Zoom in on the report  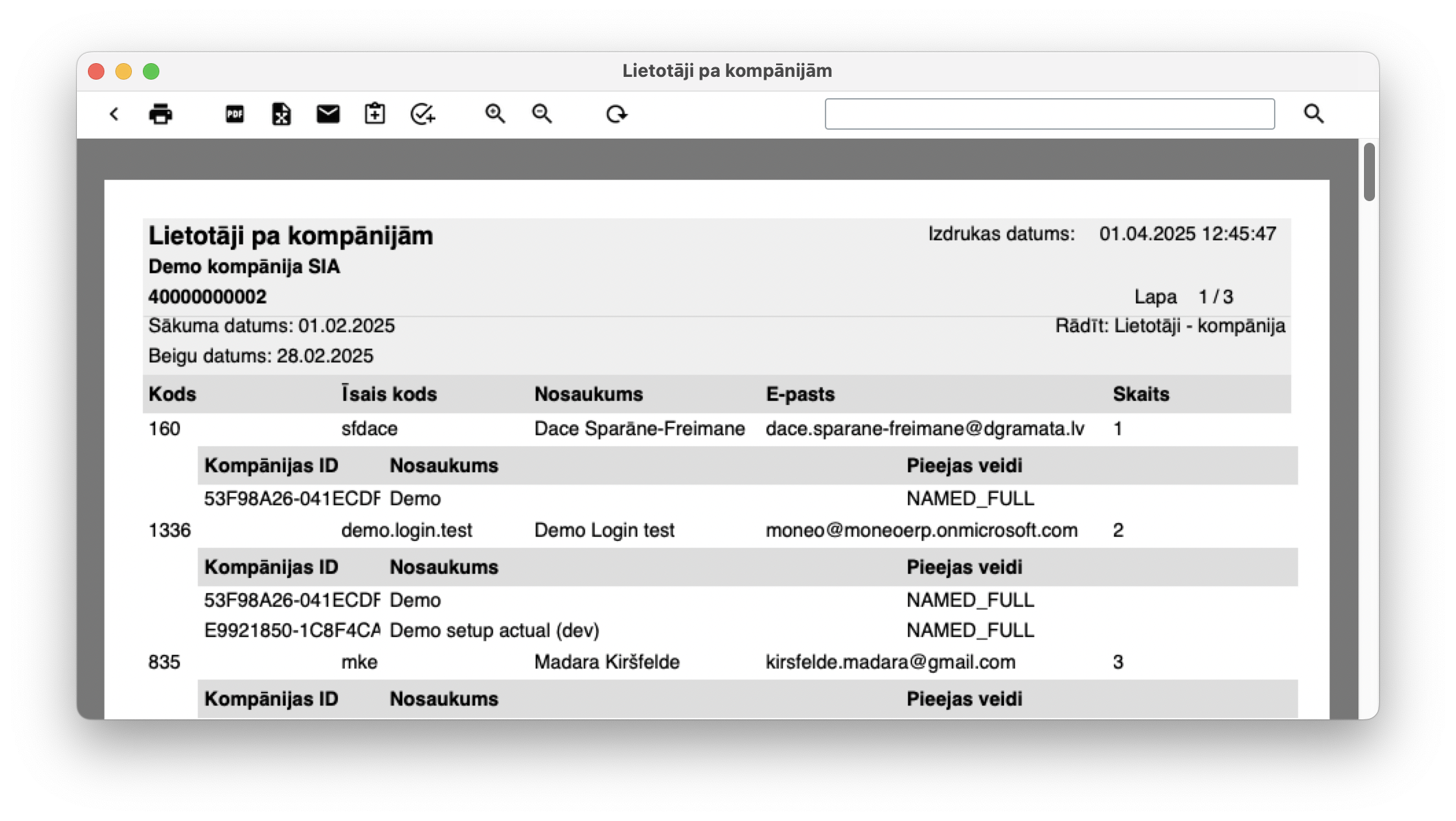point(495,114)
